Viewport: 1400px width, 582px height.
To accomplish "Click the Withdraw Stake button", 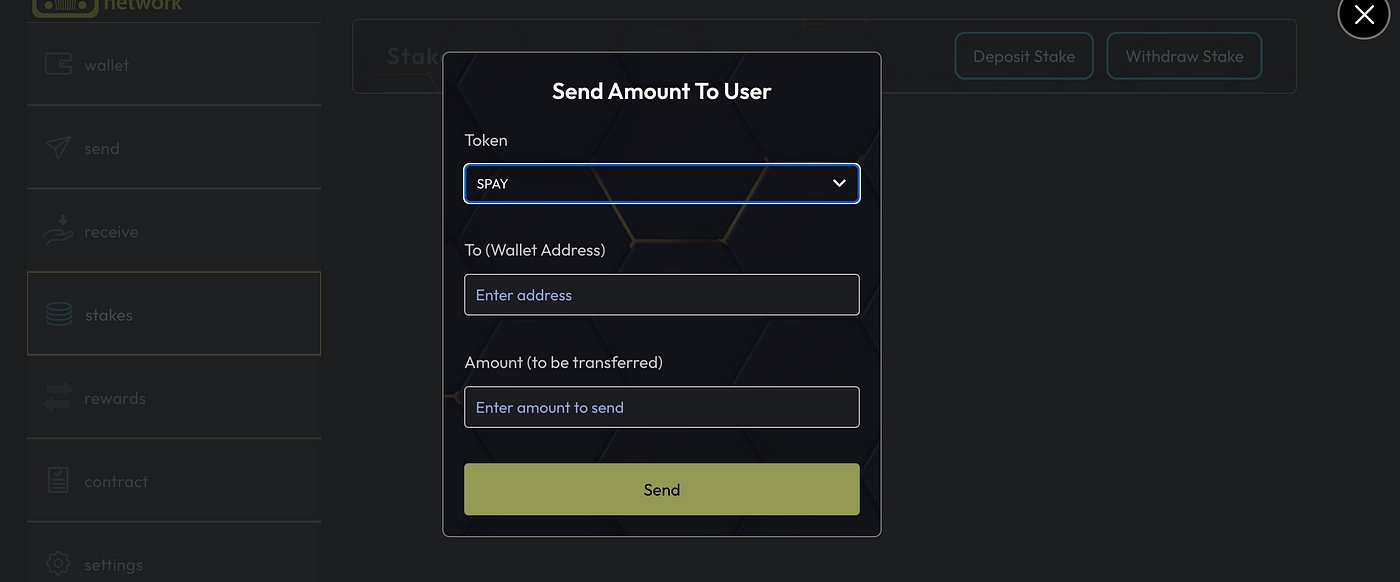I will (1184, 56).
